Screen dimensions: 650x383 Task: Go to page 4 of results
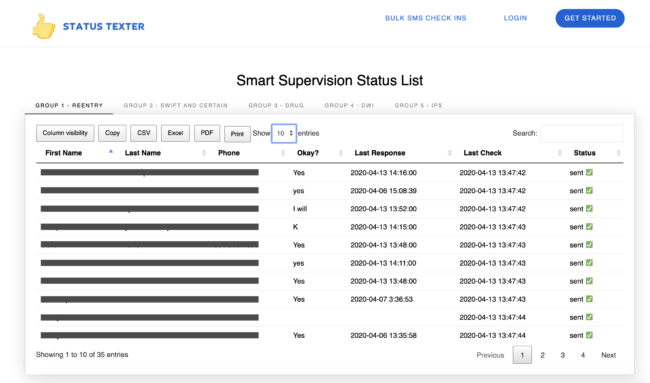583,355
